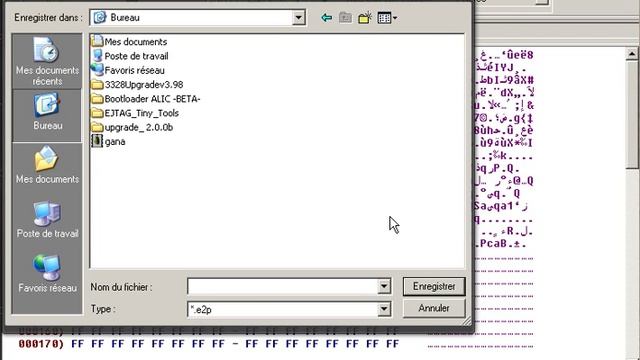This screenshot has width=640, height=360.
Task: Click folder icon beside '3328Upgradev3.98'
Action: click(x=97, y=84)
